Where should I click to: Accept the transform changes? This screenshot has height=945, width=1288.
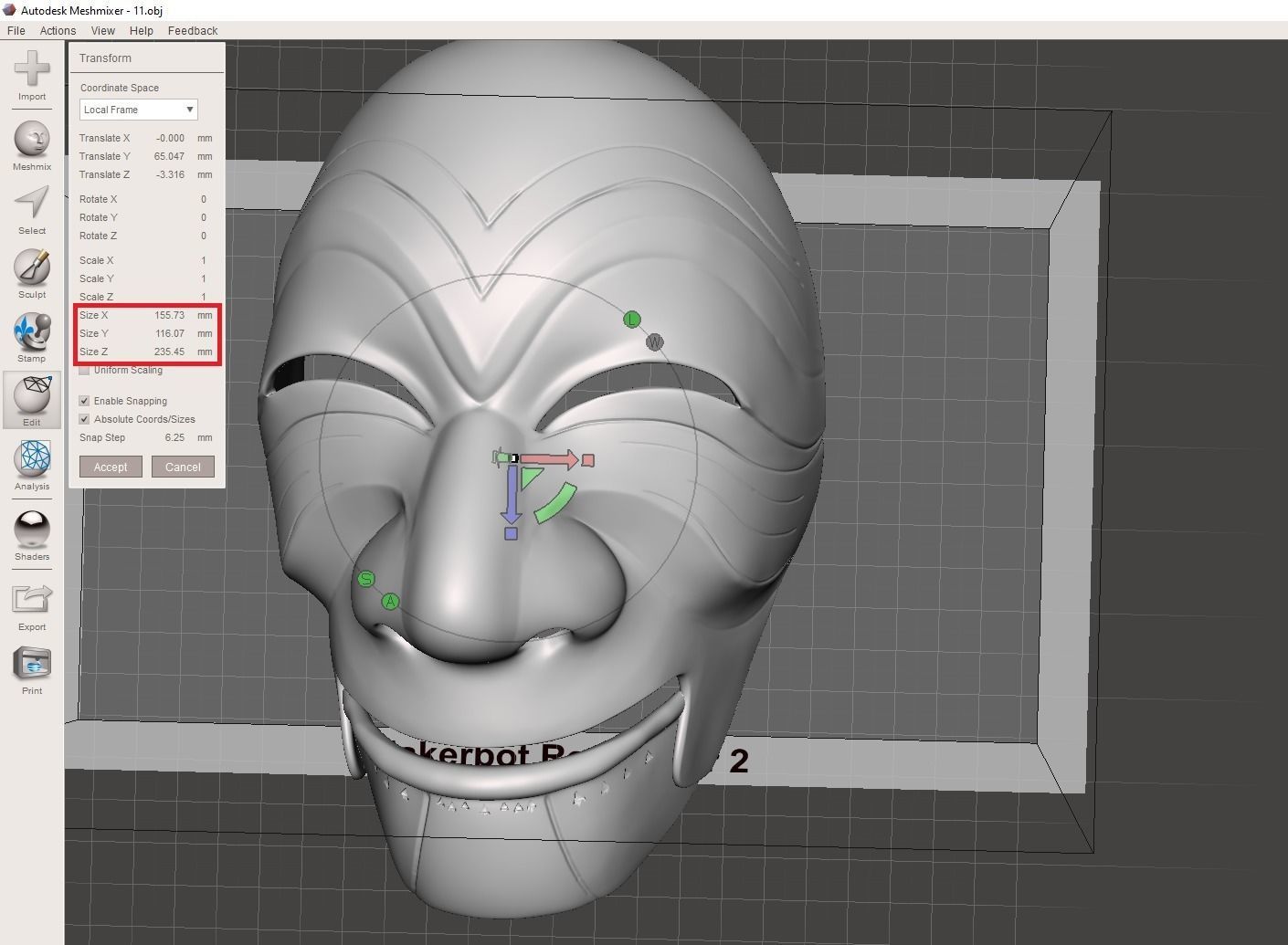pos(111,467)
